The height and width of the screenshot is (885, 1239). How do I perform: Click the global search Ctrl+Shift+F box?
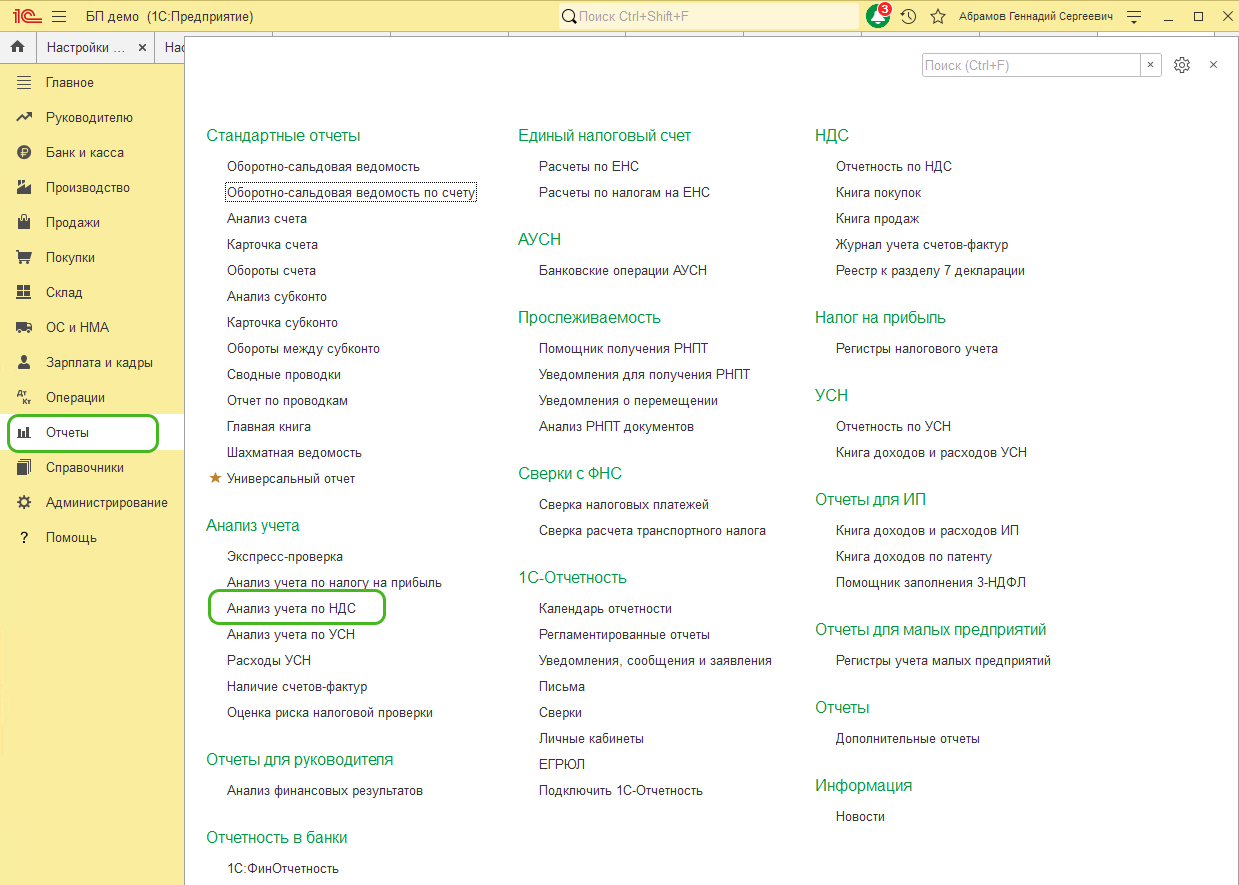[x=710, y=17]
